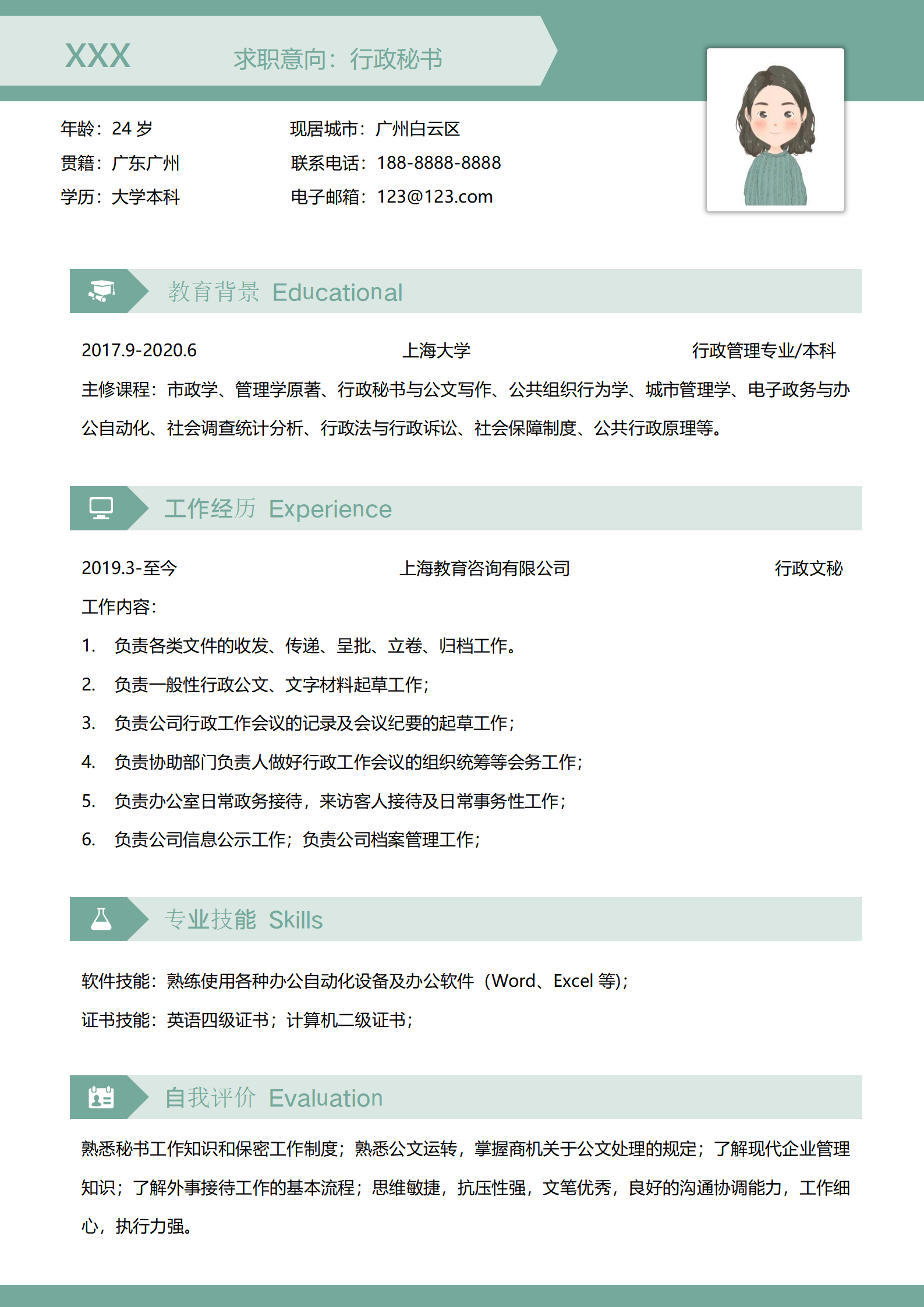
Task: Click the job title 行政文秘
Action: click(809, 568)
